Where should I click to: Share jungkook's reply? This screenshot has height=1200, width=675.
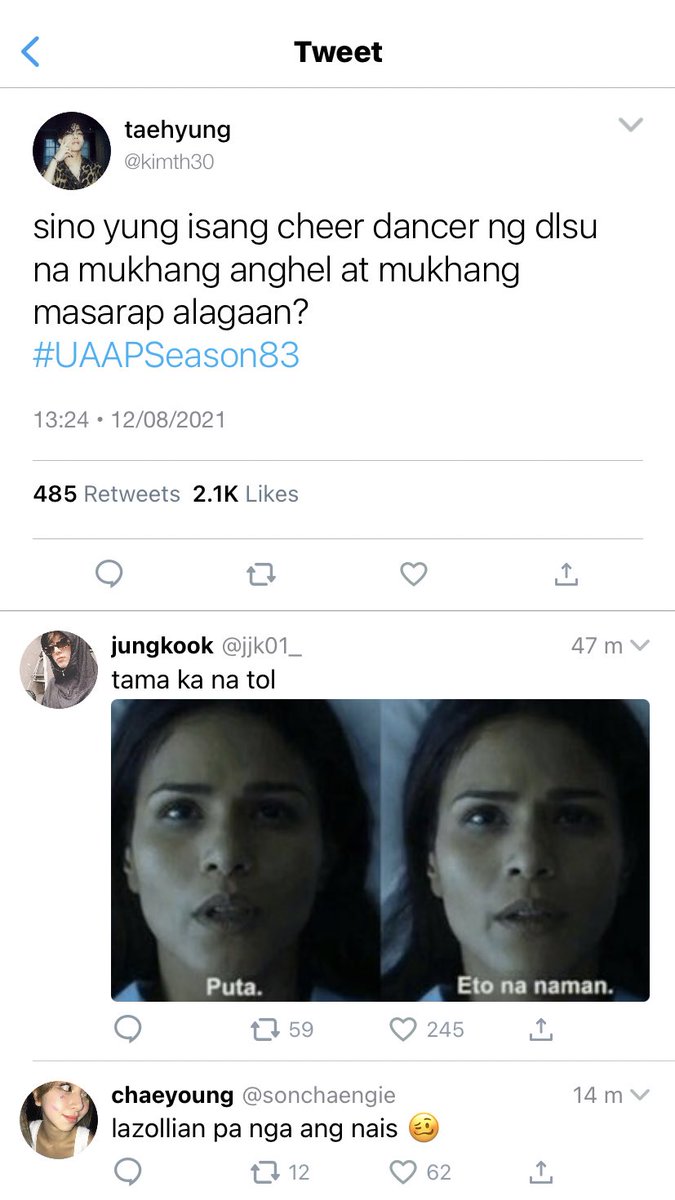540,1028
